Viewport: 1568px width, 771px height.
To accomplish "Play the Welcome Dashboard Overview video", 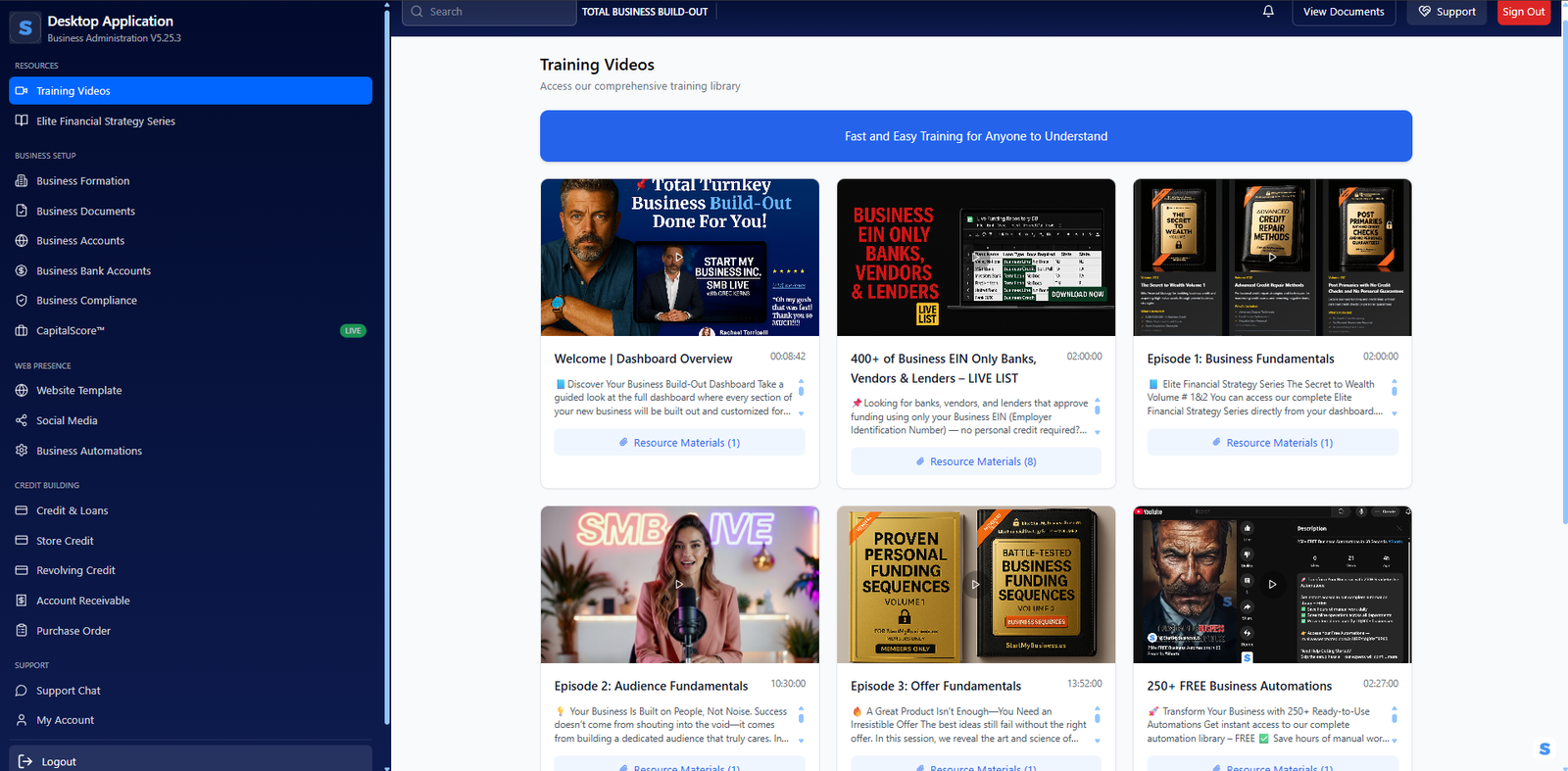I will tap(678, 258).
